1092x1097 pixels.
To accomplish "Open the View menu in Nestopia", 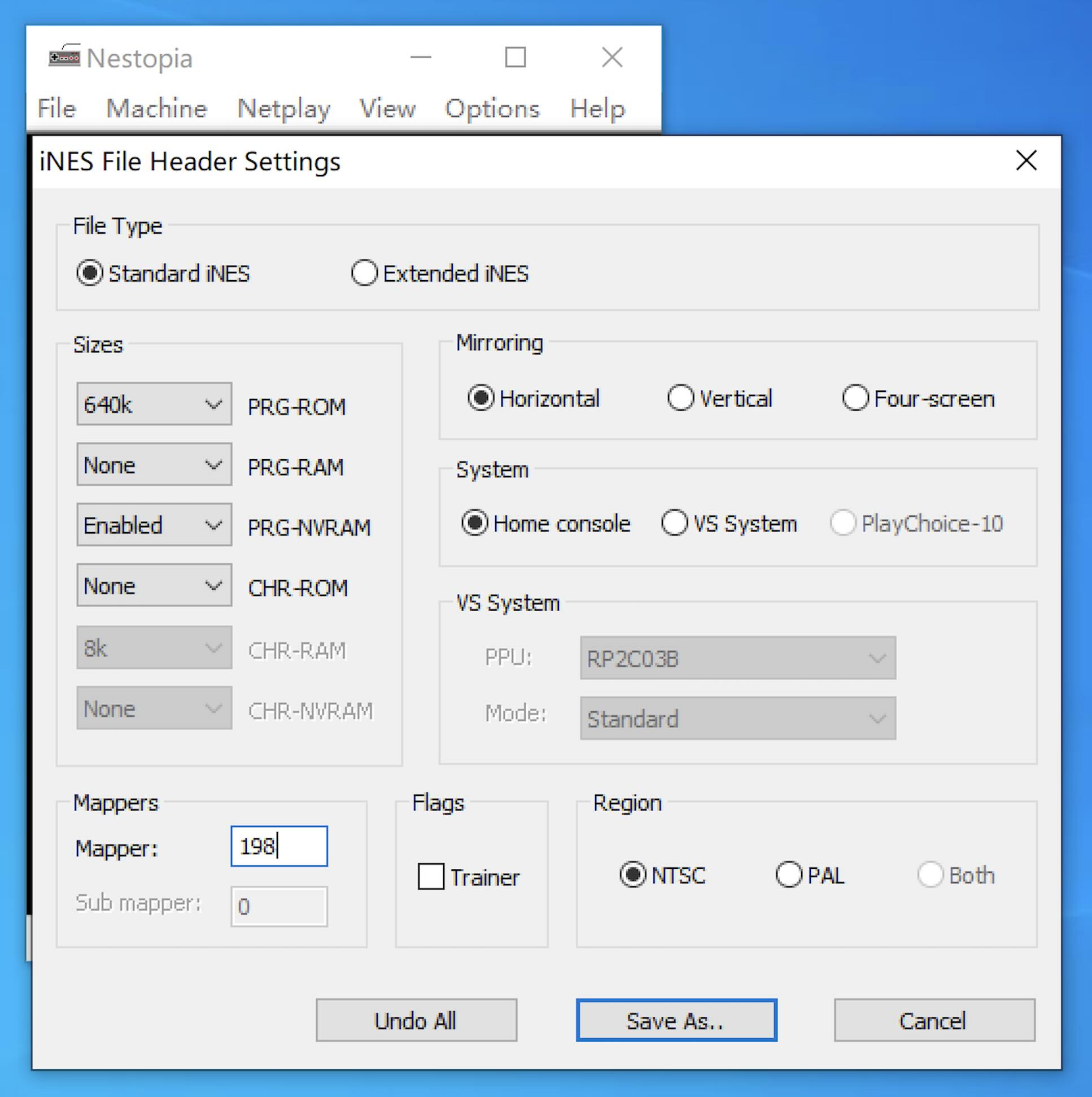I will click(387, 108).
